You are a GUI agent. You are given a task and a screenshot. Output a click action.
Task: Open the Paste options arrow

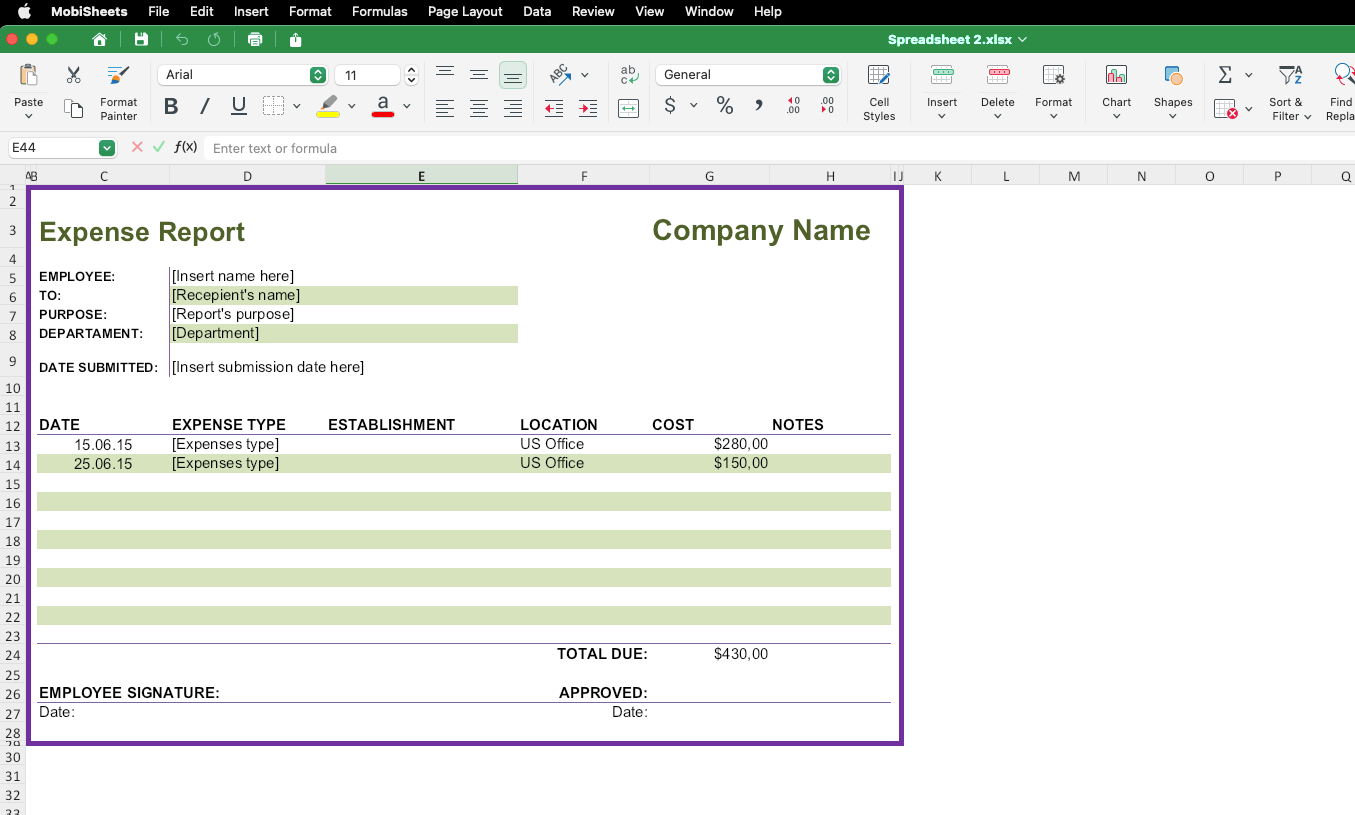(29, 116)
